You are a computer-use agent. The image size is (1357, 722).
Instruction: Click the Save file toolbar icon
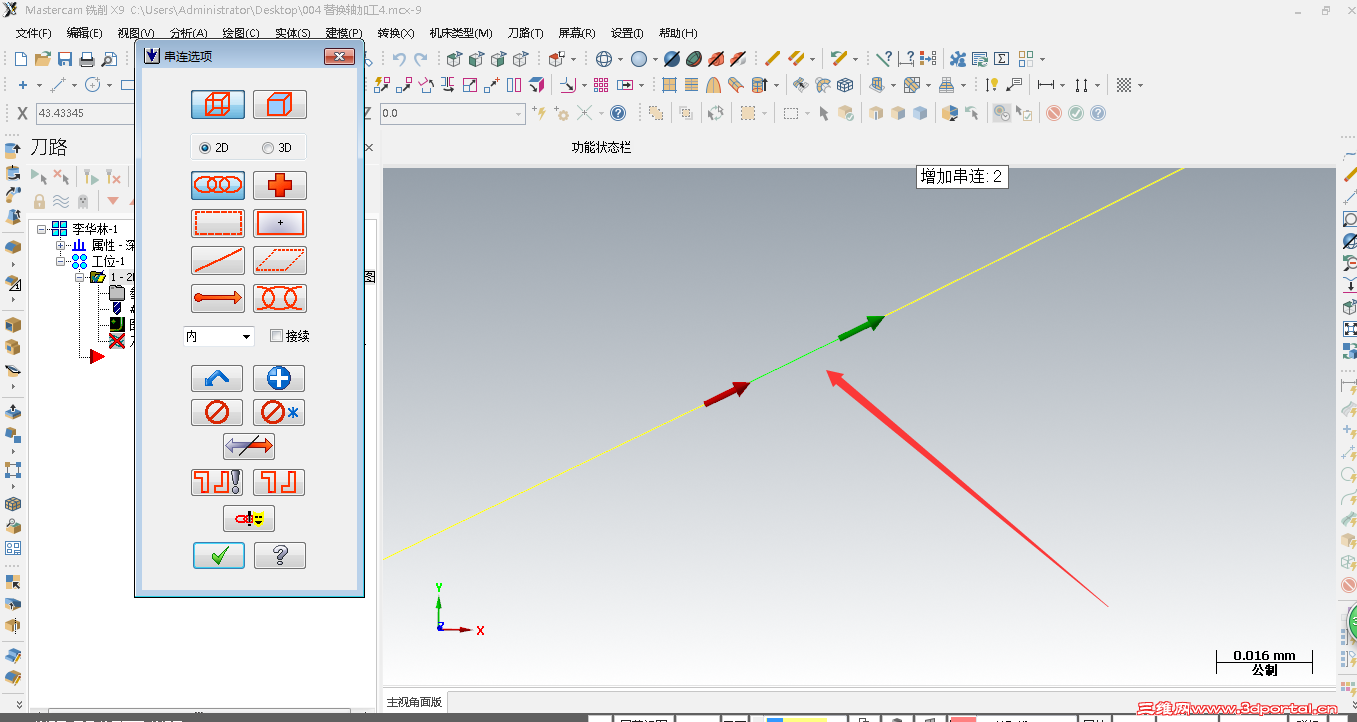tap(64, 59)
